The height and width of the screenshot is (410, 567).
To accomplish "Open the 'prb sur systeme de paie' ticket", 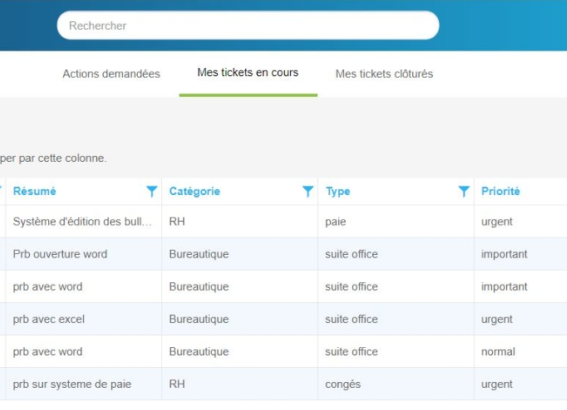I will (72, 384).
